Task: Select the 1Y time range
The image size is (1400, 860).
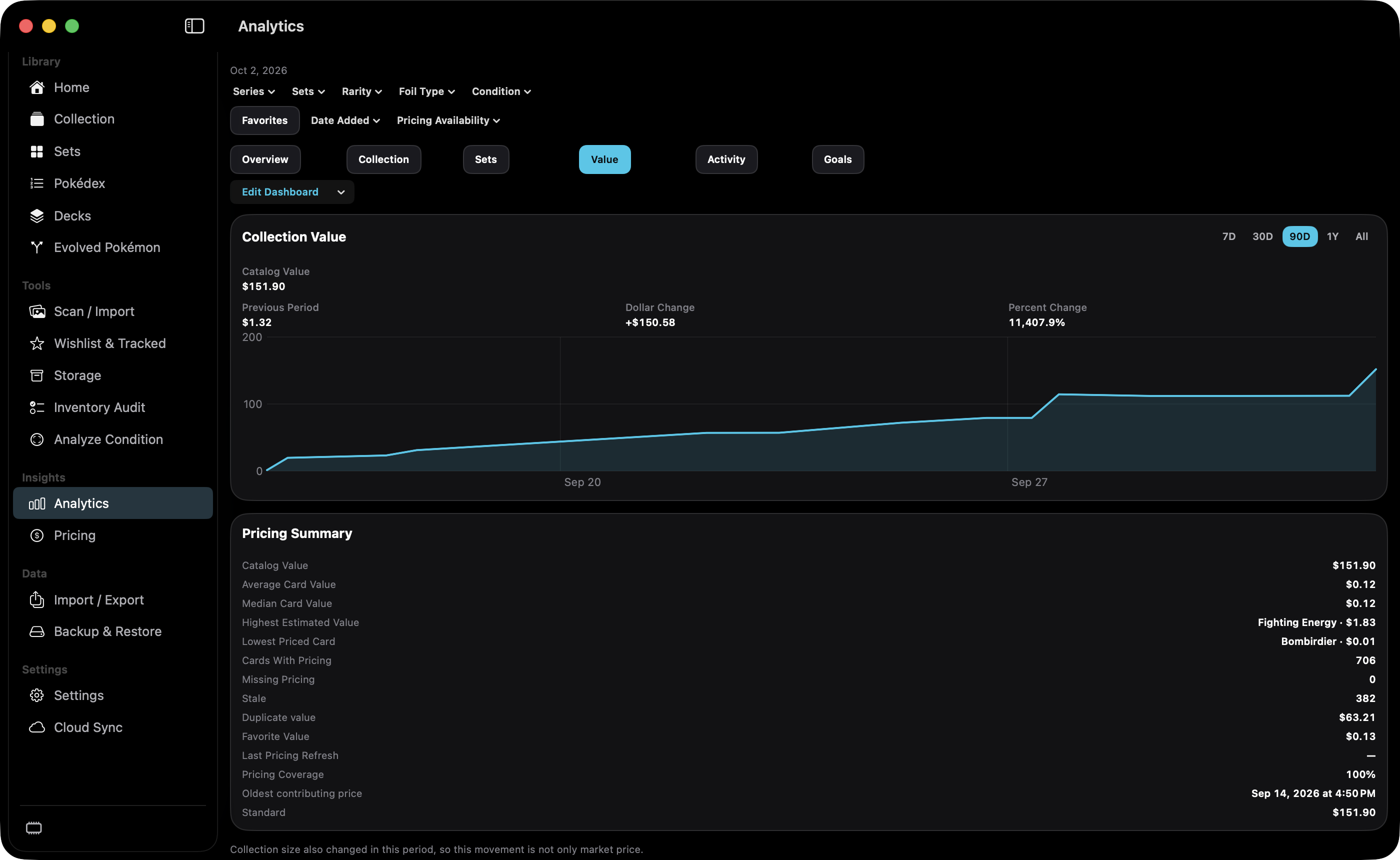Action: pos(1333,236)
